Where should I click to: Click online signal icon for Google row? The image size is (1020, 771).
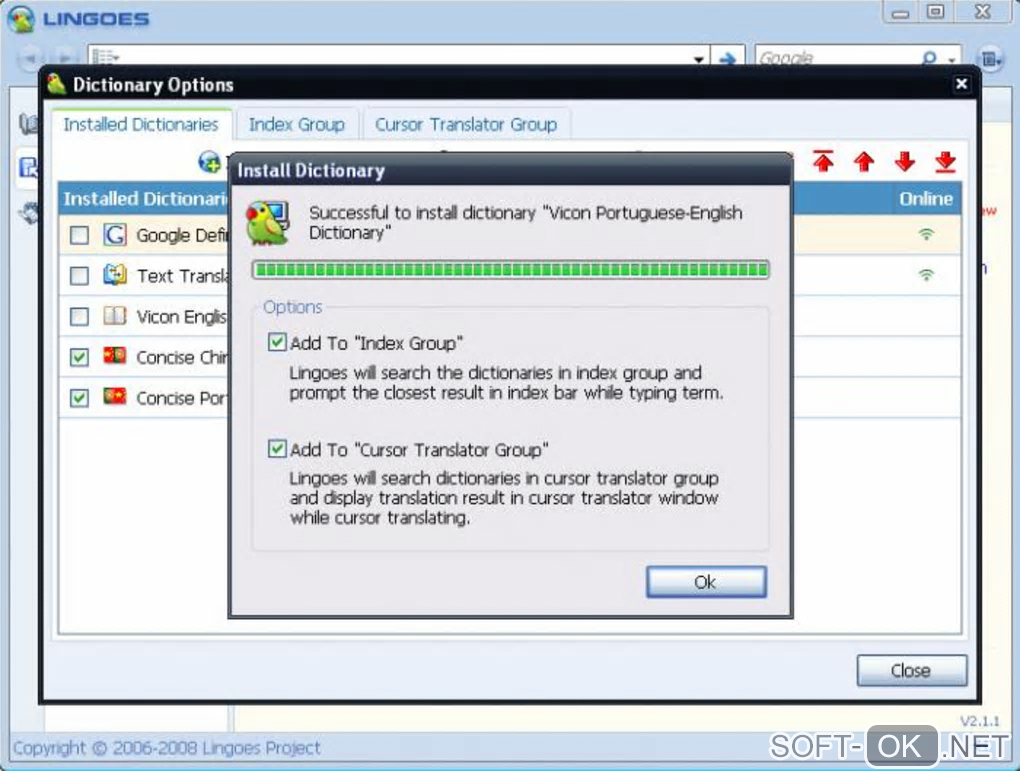(926, 234)
